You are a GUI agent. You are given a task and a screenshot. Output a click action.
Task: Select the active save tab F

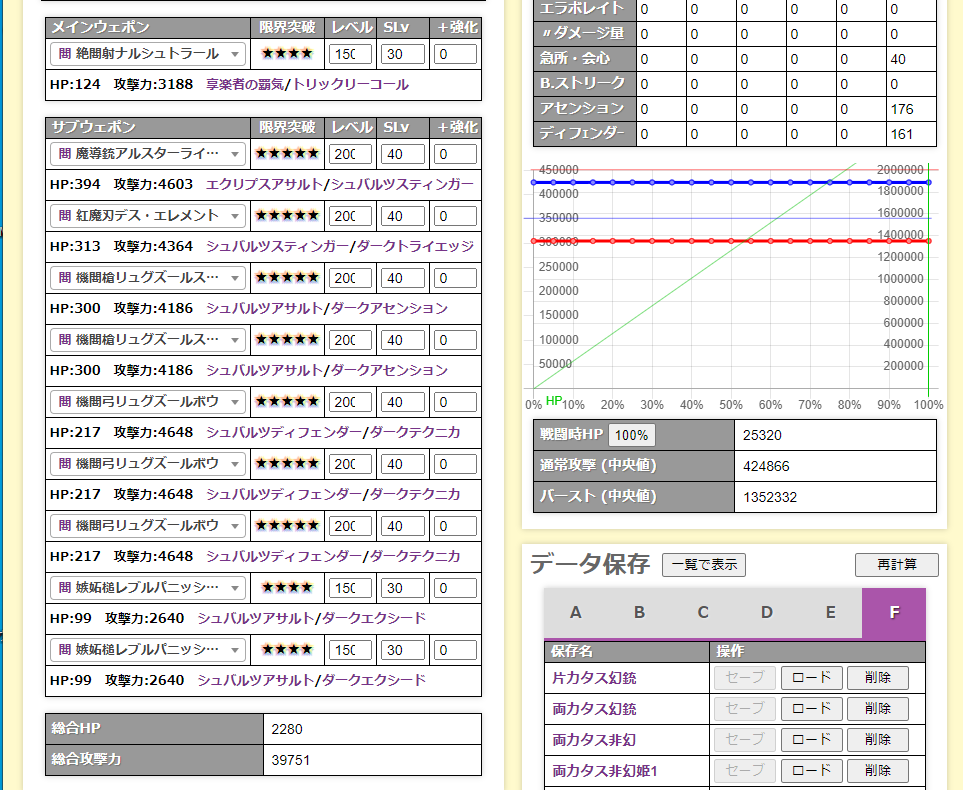pos(894,612)
